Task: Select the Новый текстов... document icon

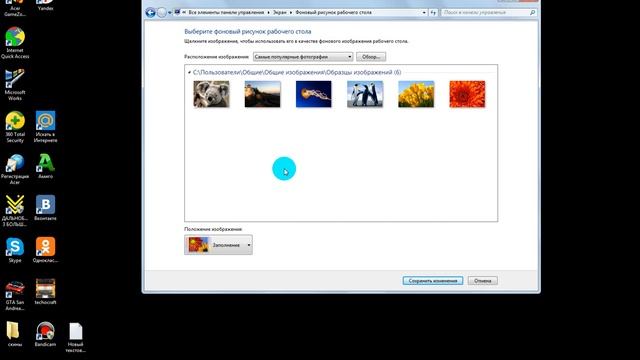Action: (x=76, y=337)
